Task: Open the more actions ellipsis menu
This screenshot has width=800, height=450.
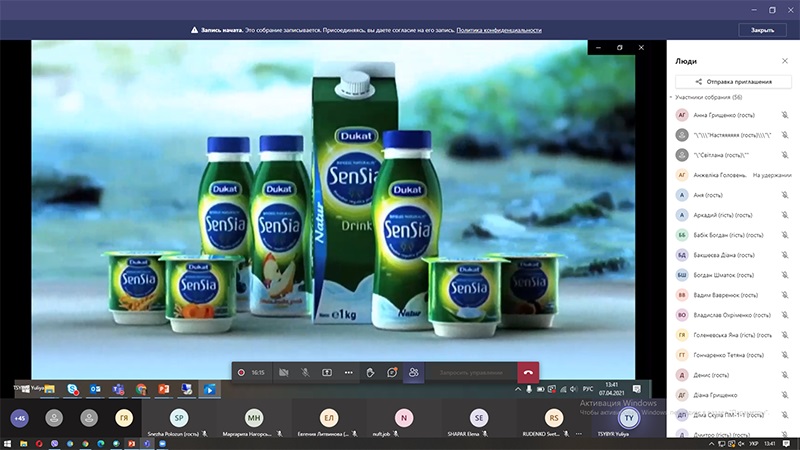Action: (348, 372)
